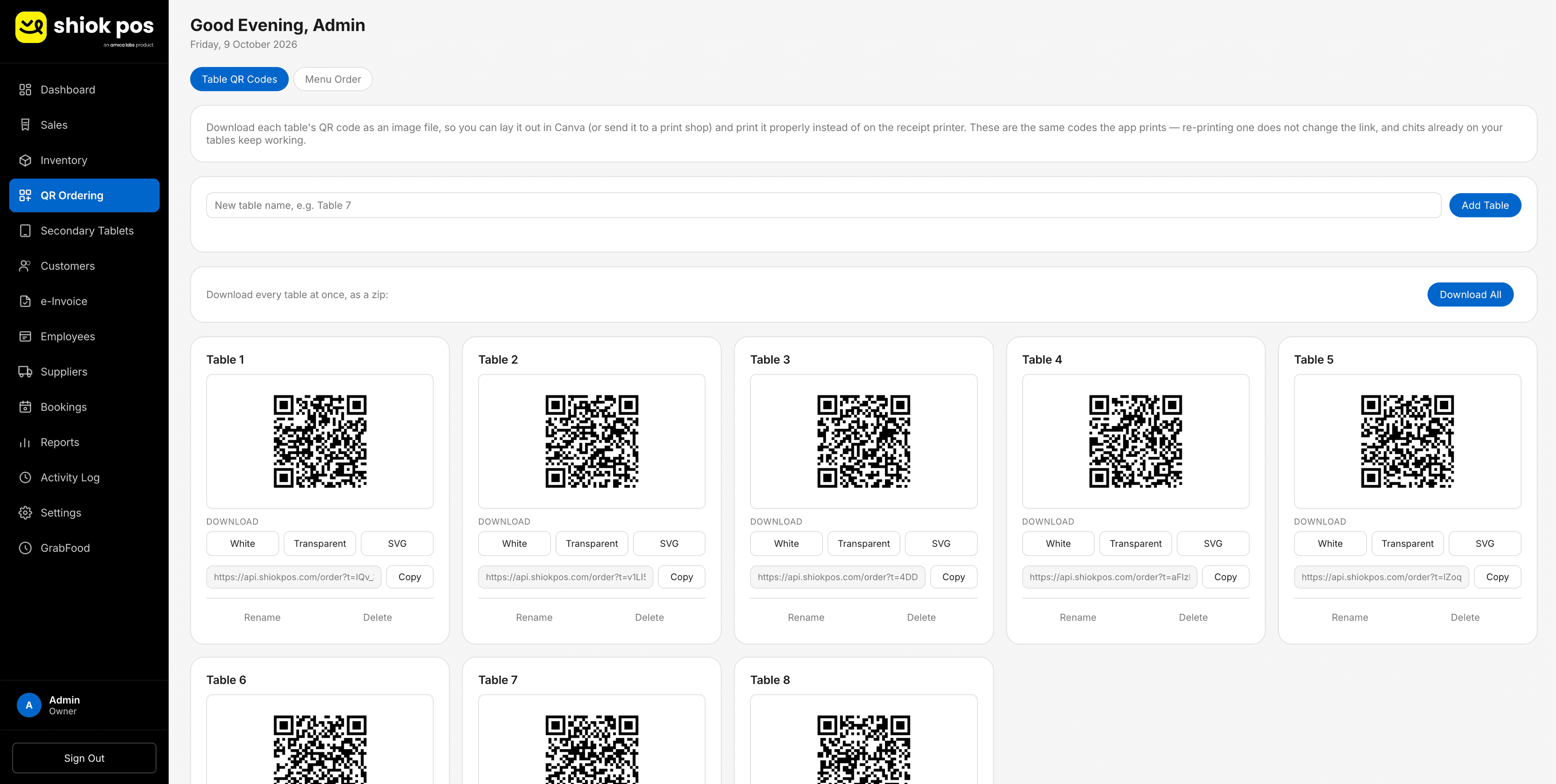Click the Admin avatar circle
This screenshot has width=1556, height=784.
(x=29, y=705)
